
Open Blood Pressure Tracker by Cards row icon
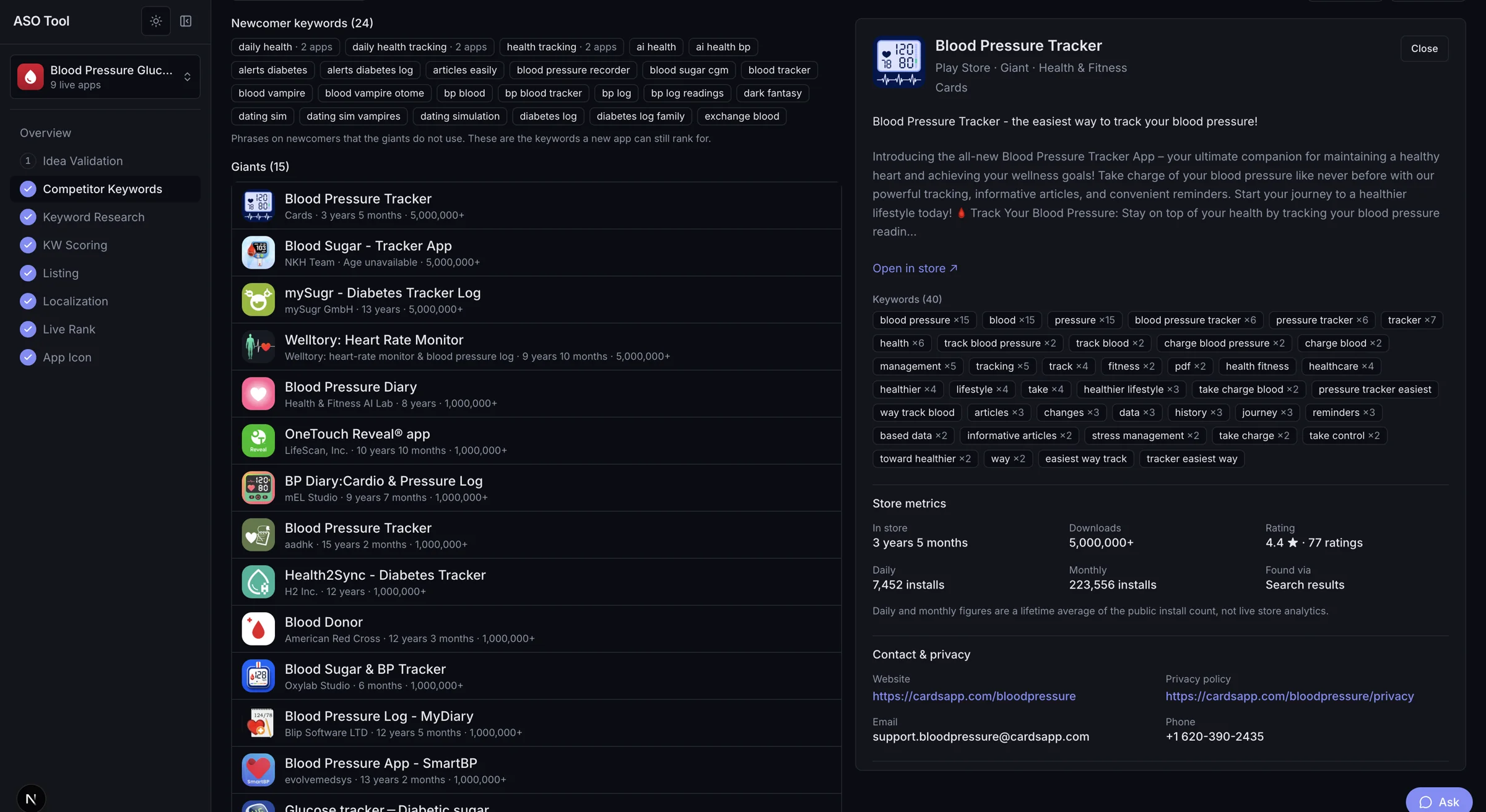point(258,206)
